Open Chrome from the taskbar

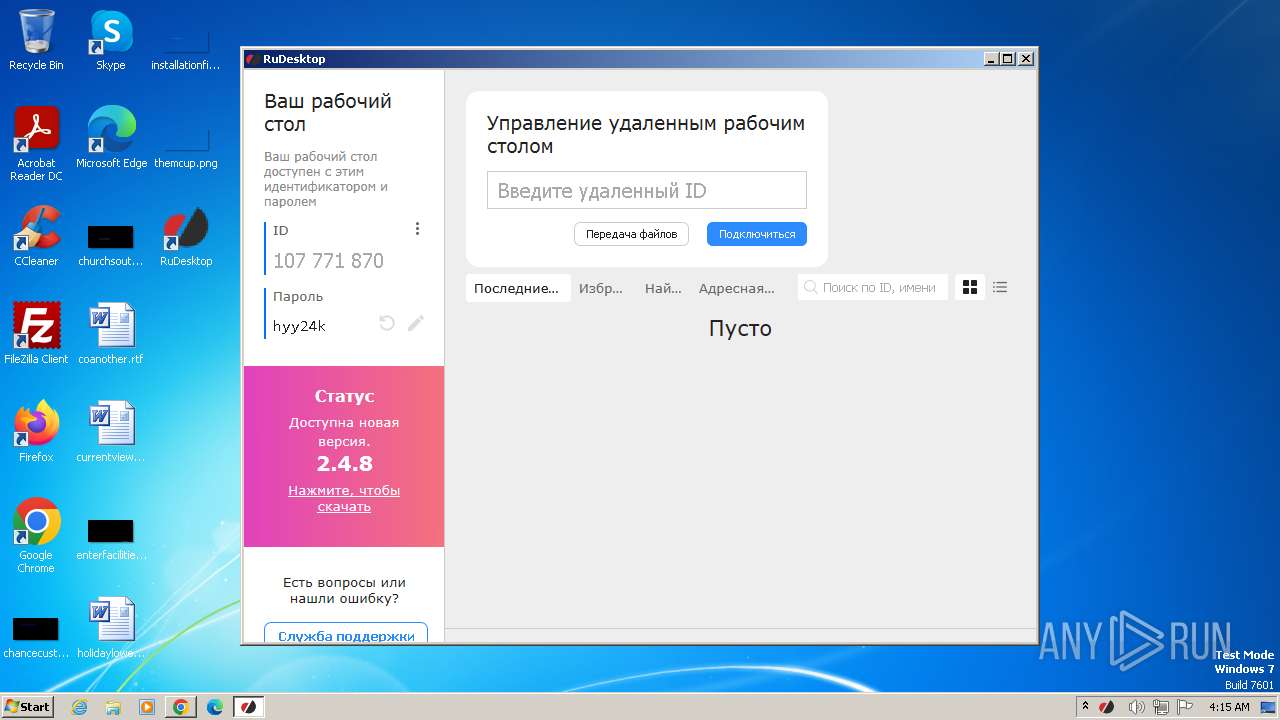[181, 707]
